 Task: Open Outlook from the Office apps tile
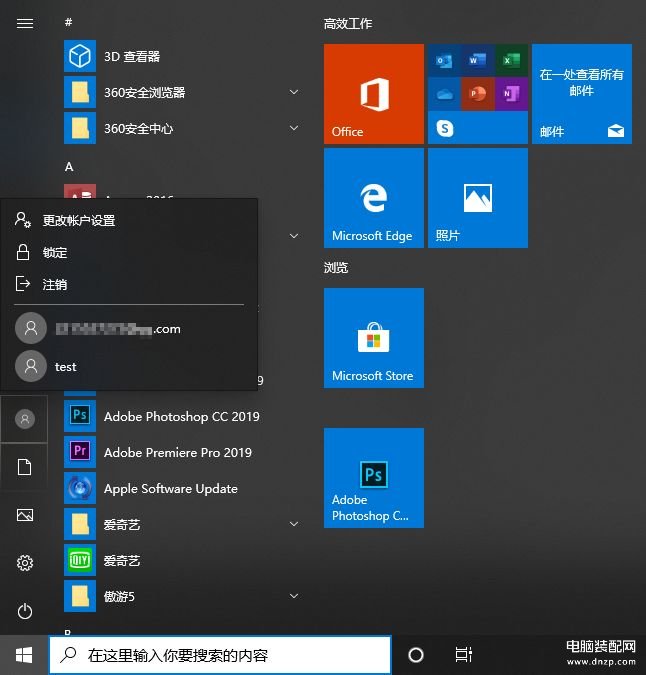[x=444, y=60]
